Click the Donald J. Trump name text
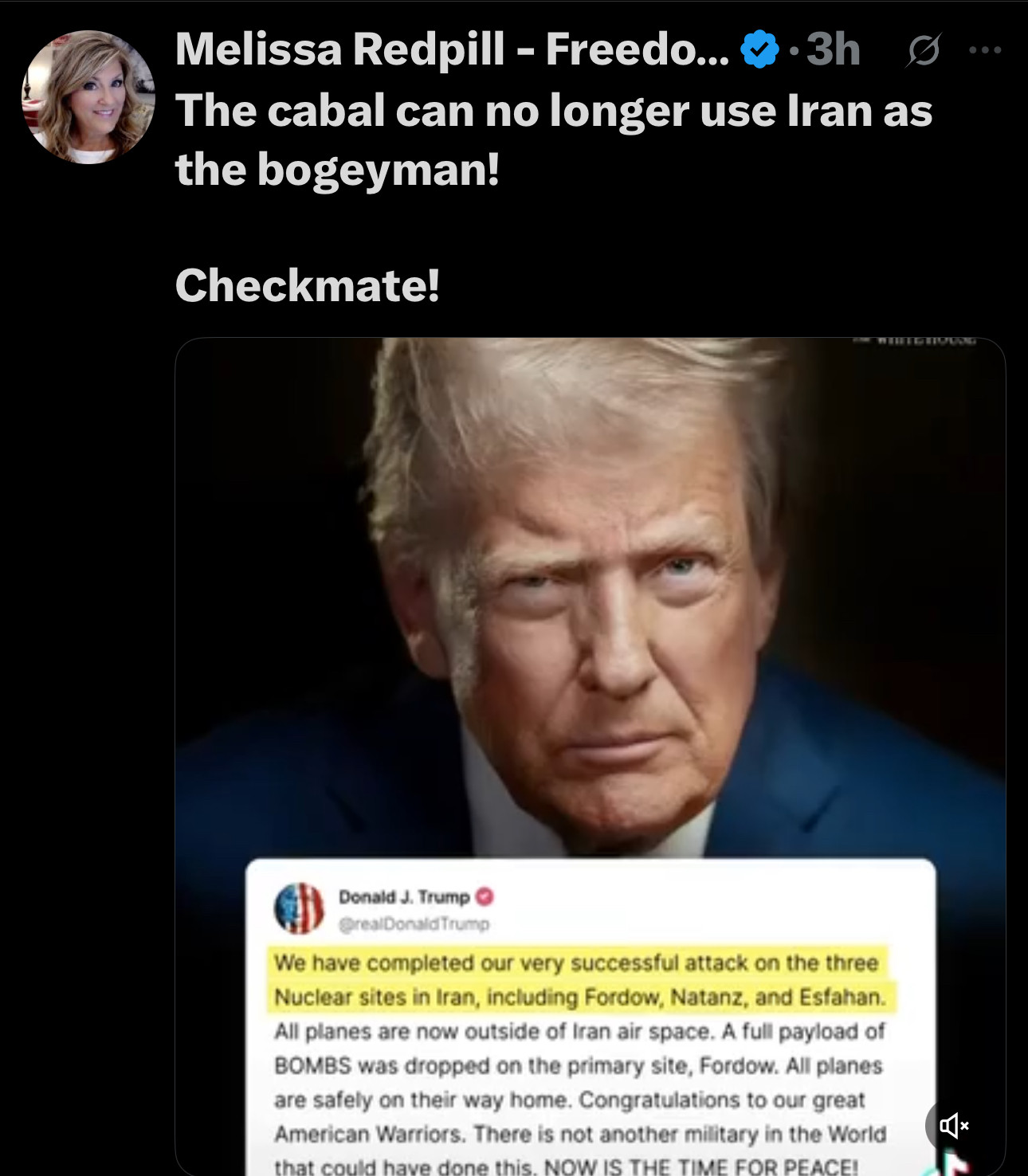Image resolution: width=1028 pixels, height=1176 pixels. (x=404, y=897)
